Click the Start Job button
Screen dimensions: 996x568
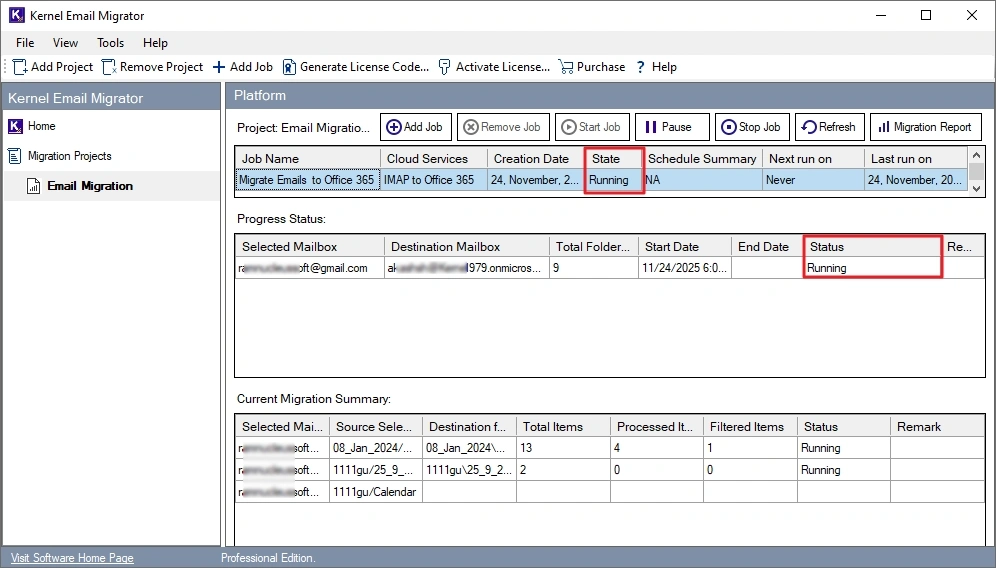(x=592, y=127)
